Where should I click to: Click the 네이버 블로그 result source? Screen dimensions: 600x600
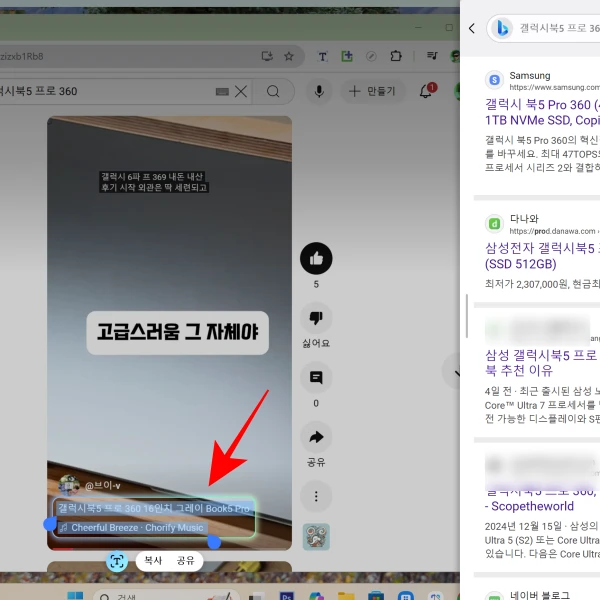540,595
